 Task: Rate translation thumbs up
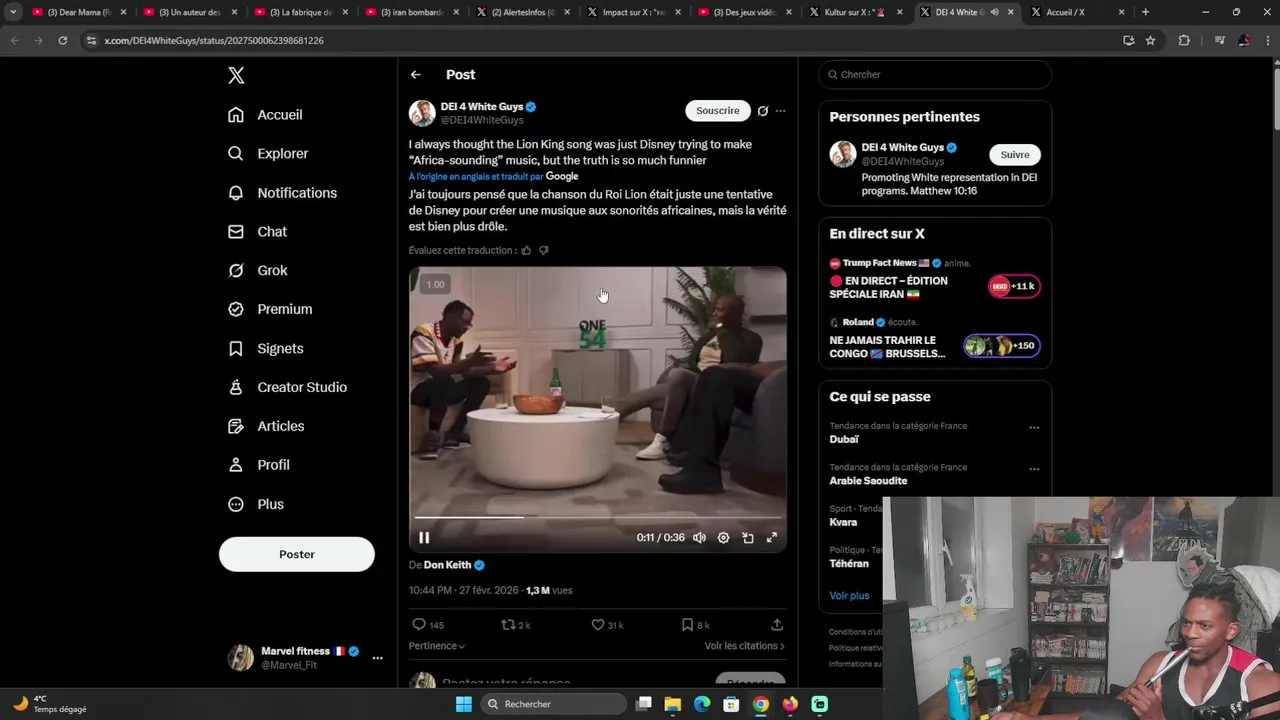[526, 250]
